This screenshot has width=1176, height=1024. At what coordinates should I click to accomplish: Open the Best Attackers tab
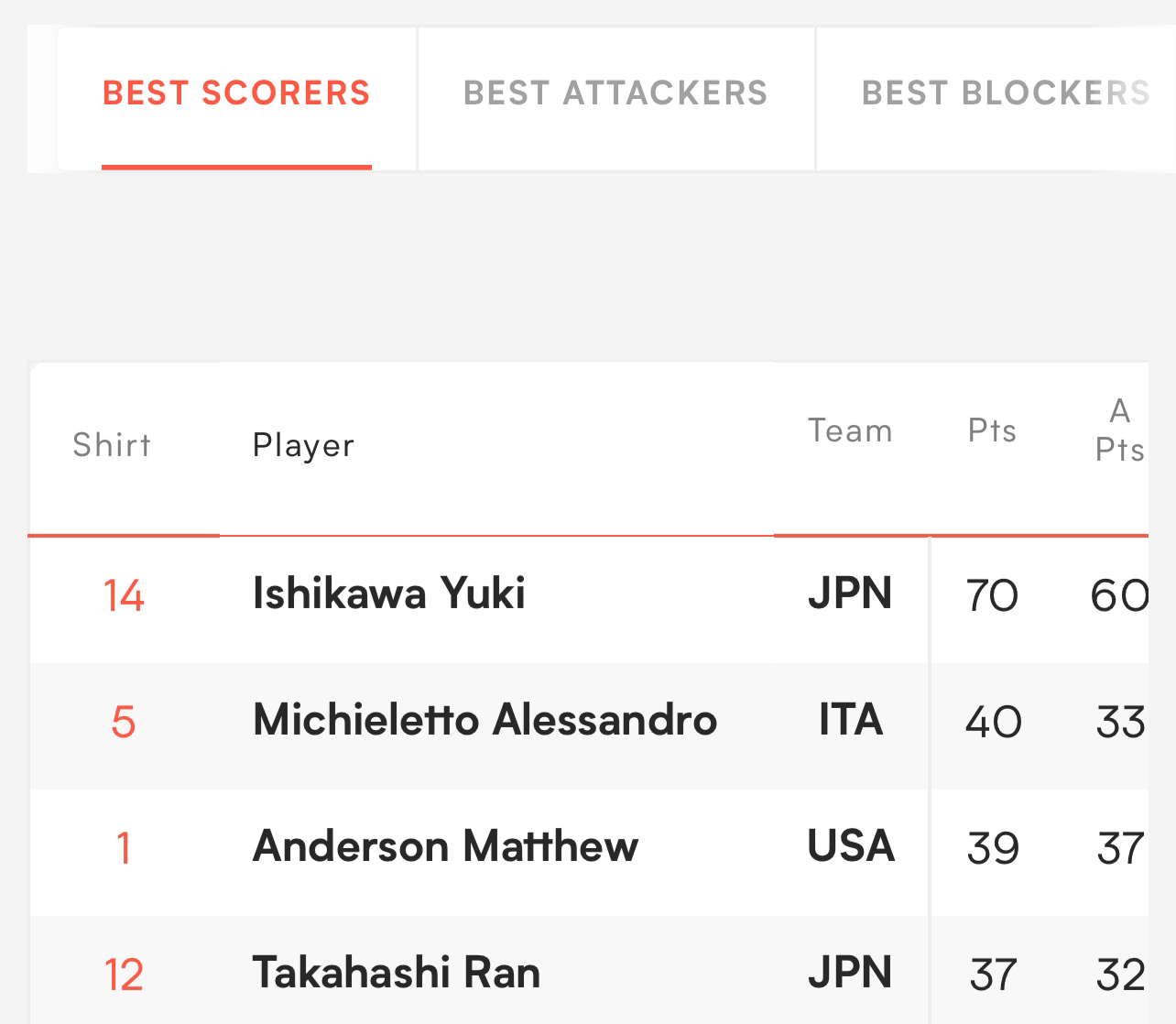tap(615, 93)
